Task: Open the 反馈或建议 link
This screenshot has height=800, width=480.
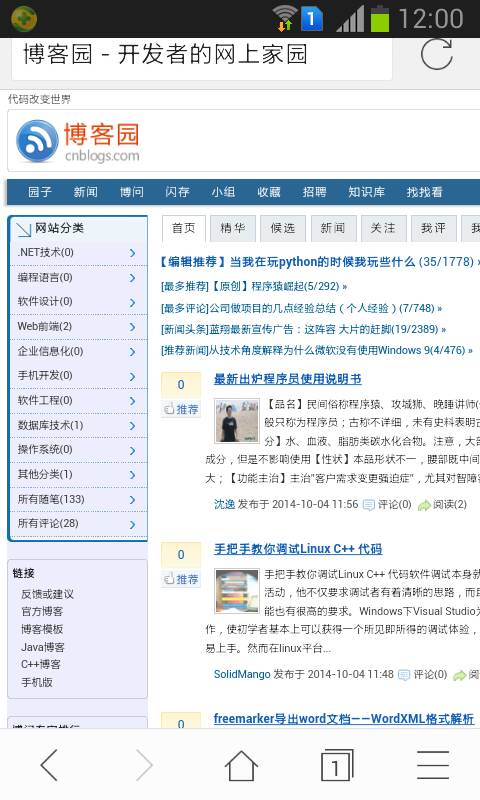Action: click(47, 594)
